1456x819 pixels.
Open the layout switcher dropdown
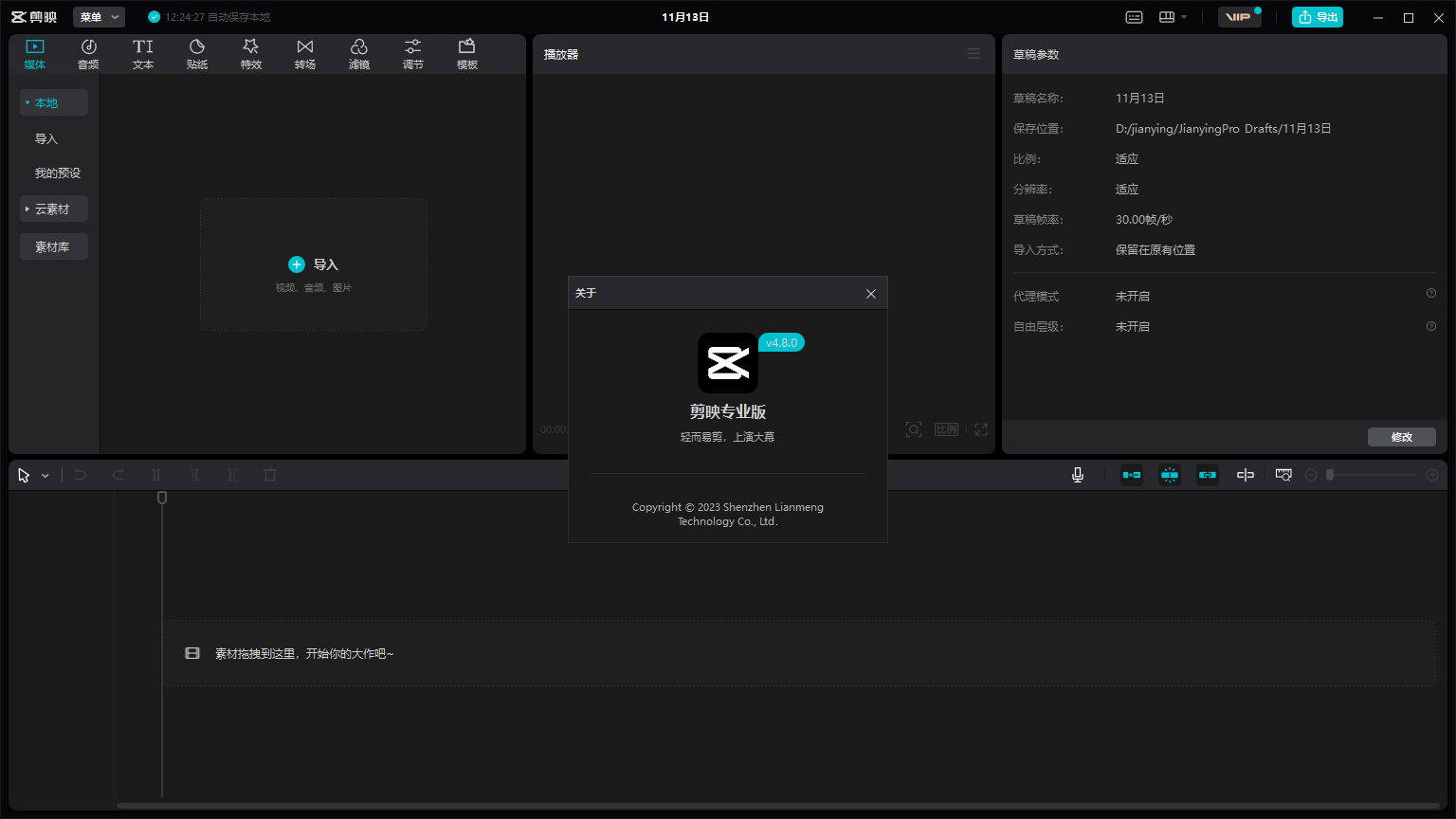1173,17
